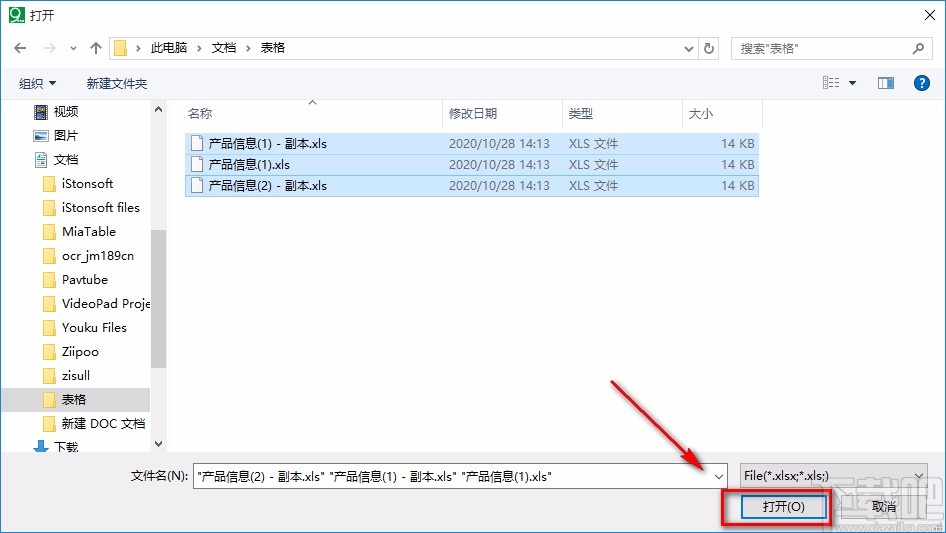The width and height of the screenshot is (946, 533).
Task: Open the iStonsoft files folder
Action: pyautogui.click(x=100, y=208)
